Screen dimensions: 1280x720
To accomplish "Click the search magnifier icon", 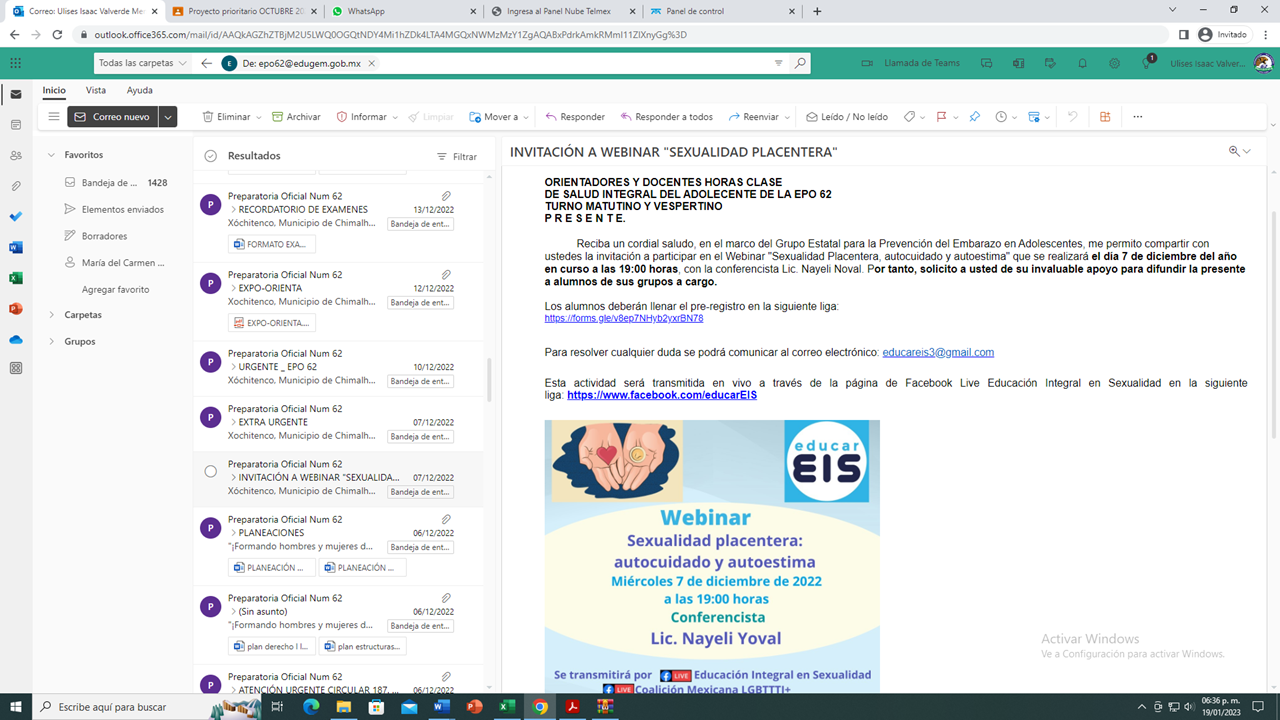I will (800, 63).
